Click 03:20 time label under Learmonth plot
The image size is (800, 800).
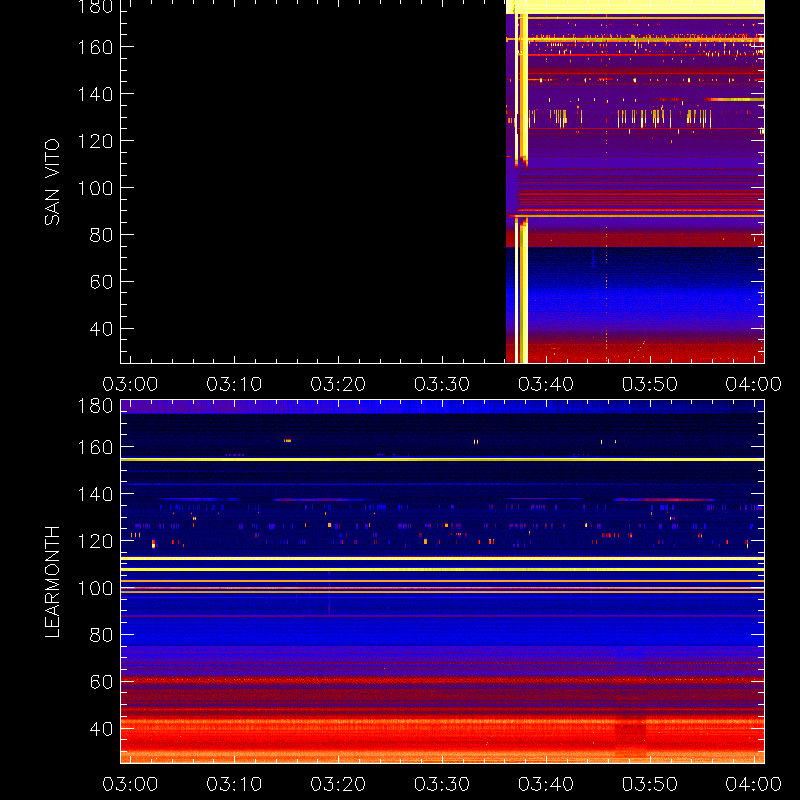click(x=338, y=784)
